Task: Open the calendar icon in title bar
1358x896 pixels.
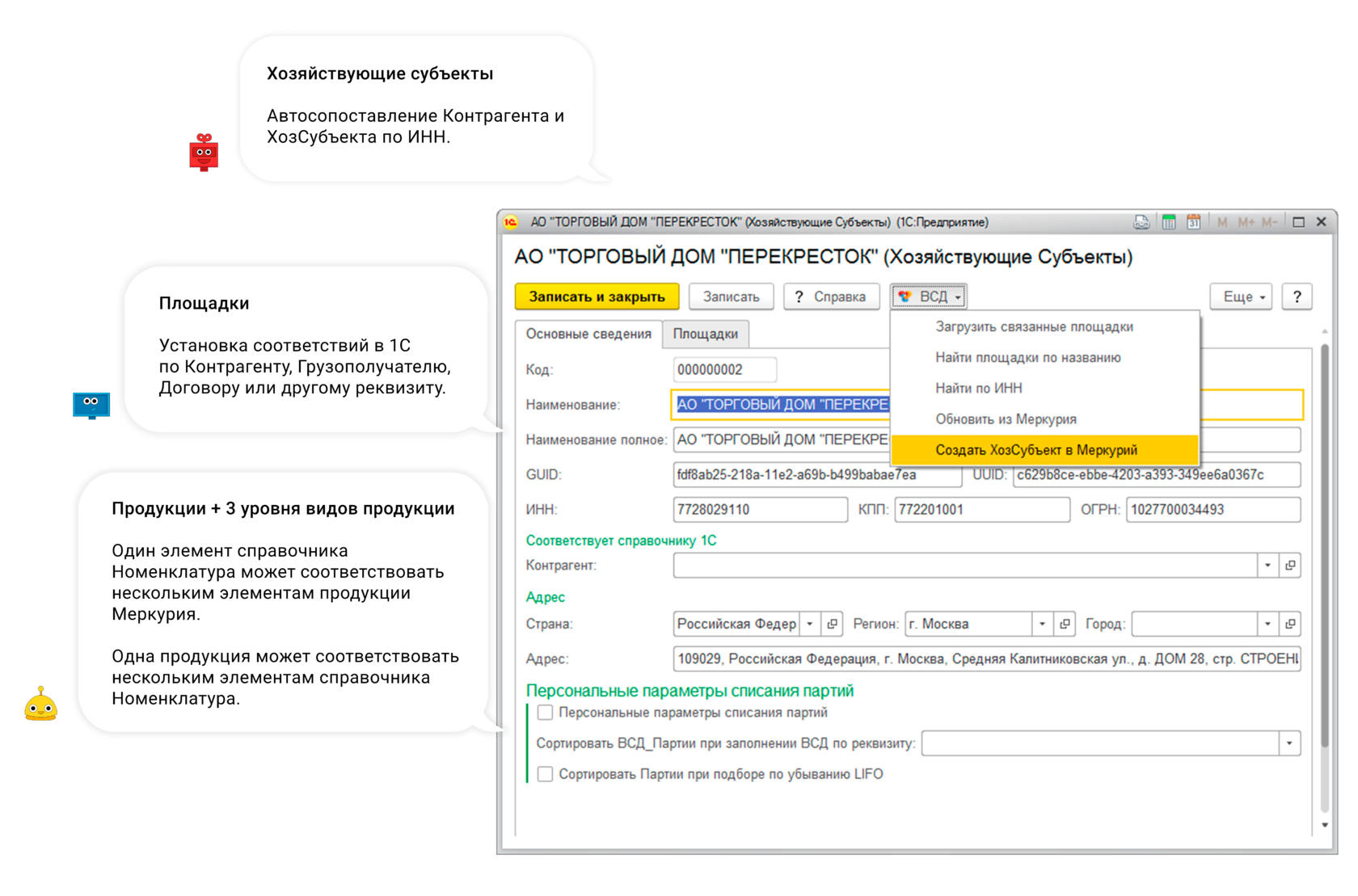Action: coord(1193,222)
